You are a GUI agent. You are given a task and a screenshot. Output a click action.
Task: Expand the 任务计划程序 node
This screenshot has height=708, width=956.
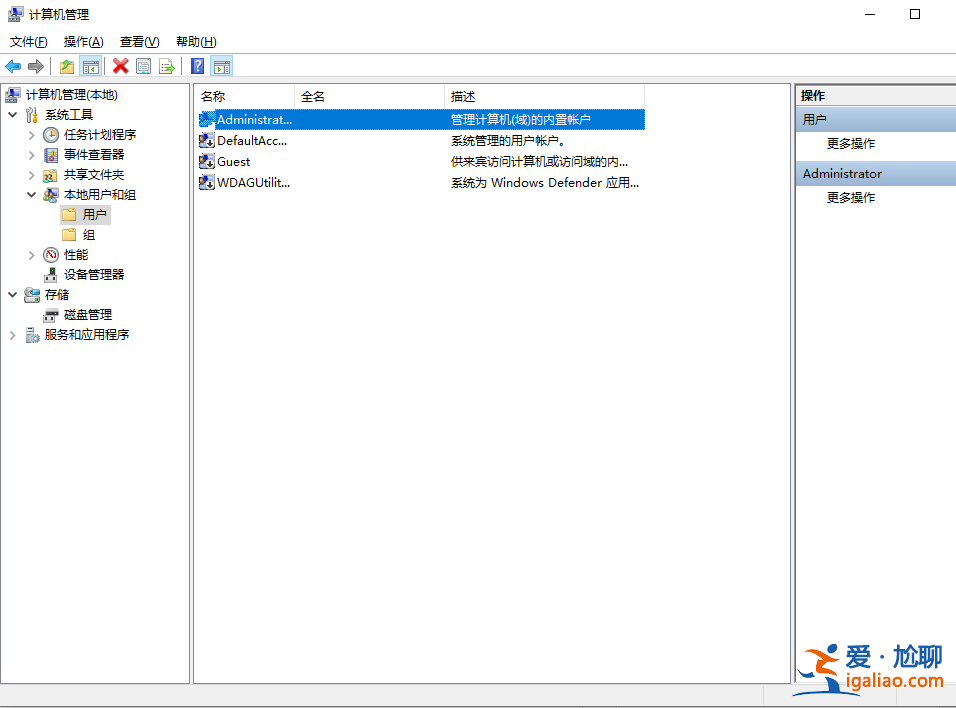[x=30, y=134]
